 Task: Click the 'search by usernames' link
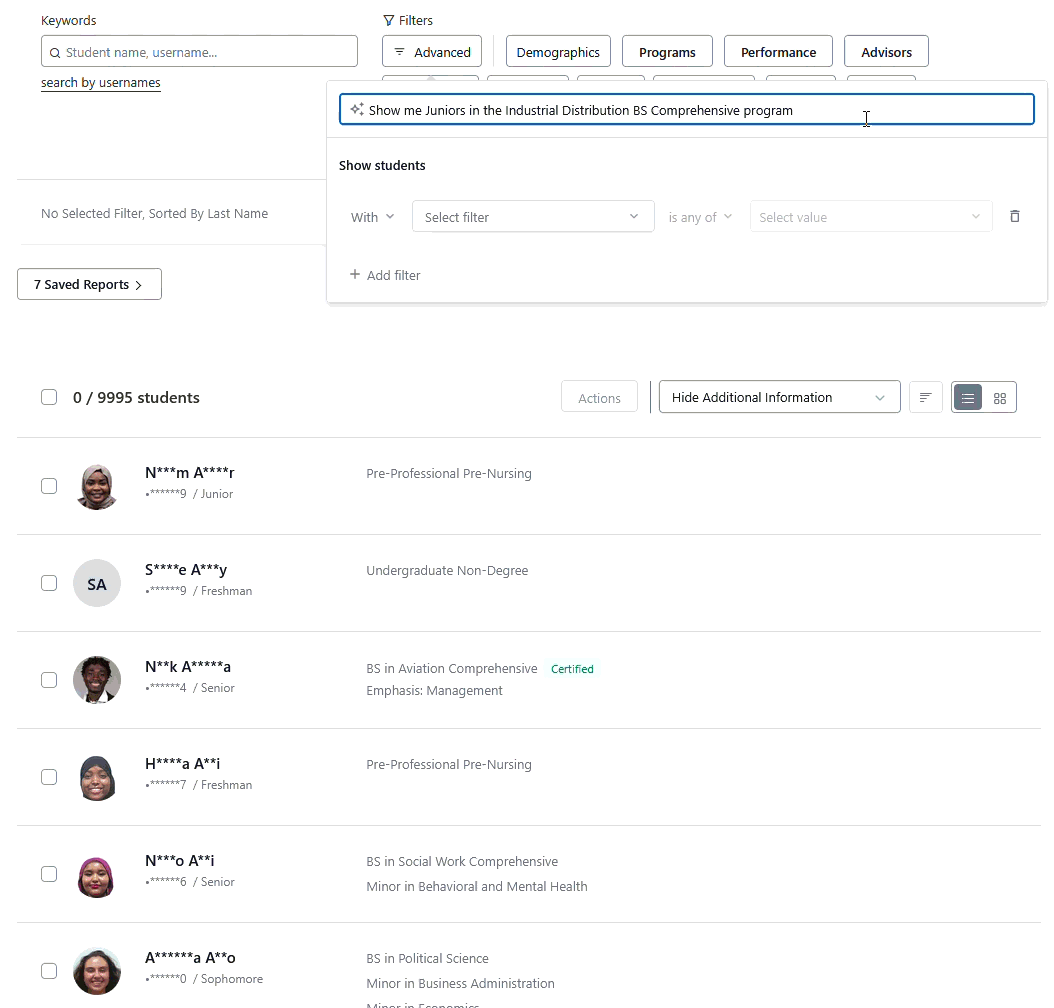[101, 83]
